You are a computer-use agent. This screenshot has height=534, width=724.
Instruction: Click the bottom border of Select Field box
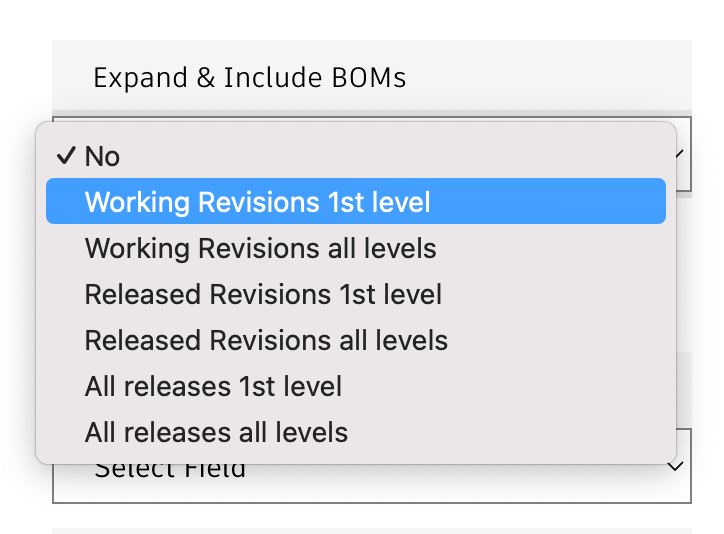[x=372, y=502]
